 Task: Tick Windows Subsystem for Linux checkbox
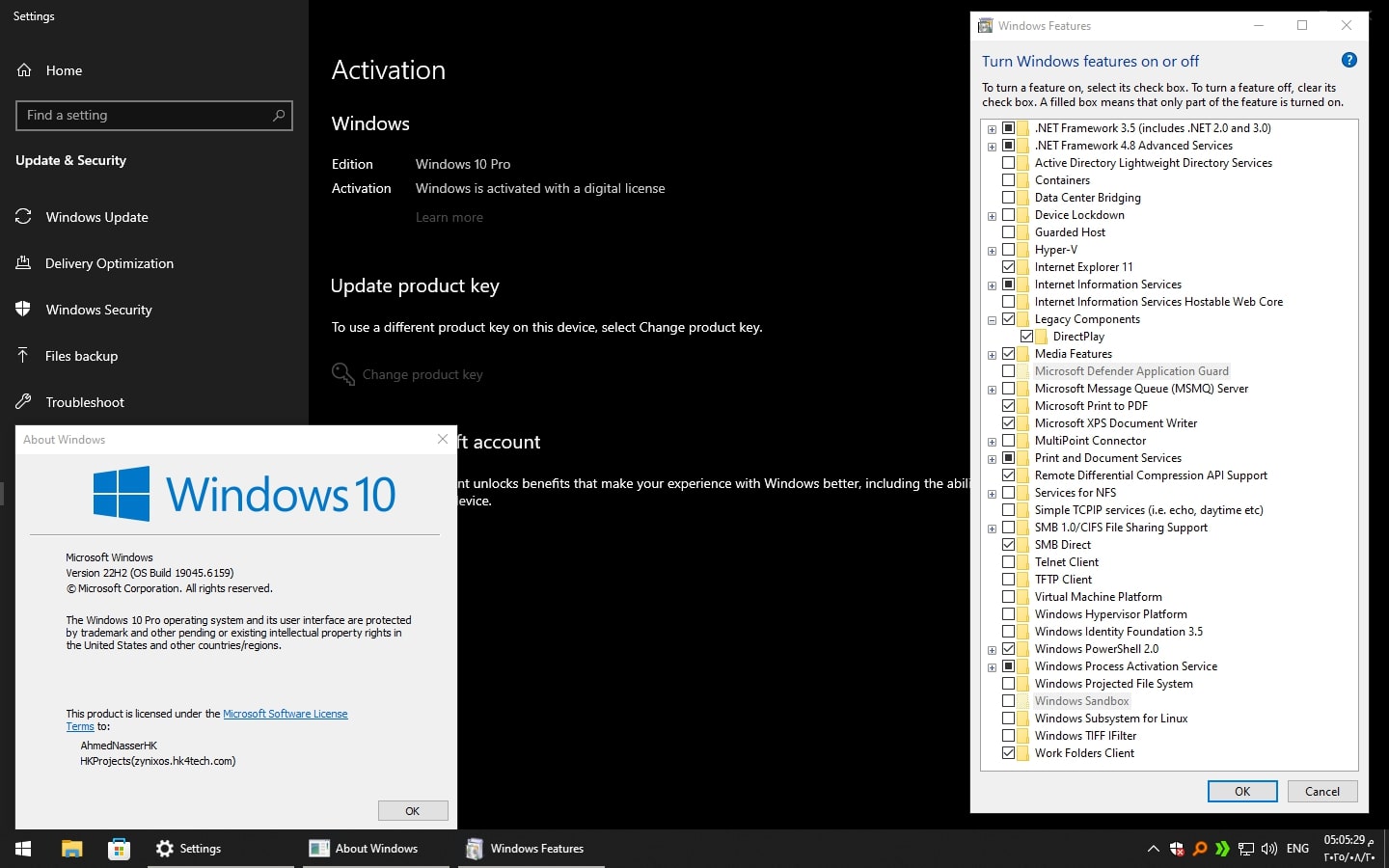click(x=1008, y=719)
